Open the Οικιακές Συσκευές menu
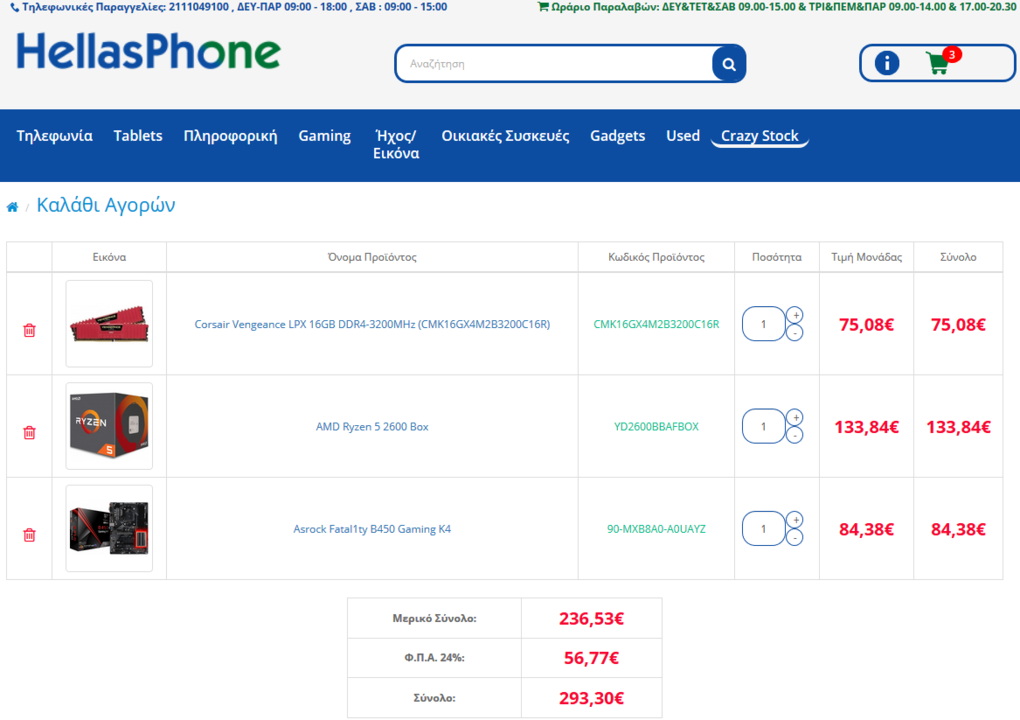 pyautogui.click(x=505, y=136)
